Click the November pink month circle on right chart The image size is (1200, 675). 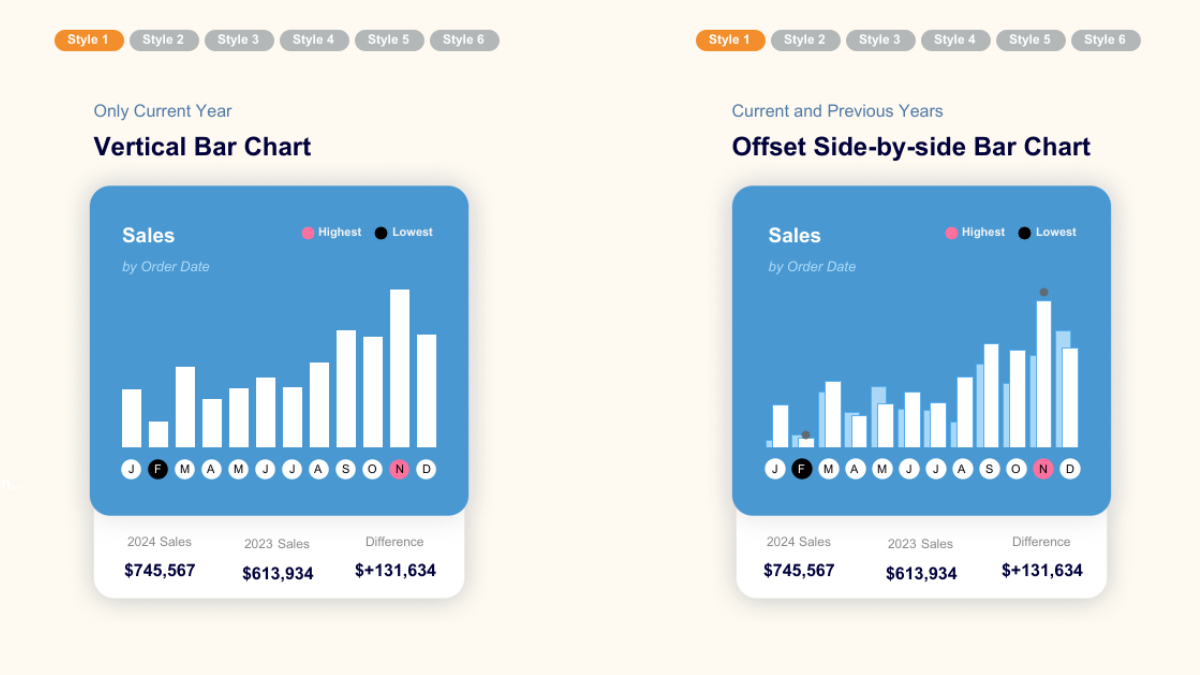coord(1042,469)
